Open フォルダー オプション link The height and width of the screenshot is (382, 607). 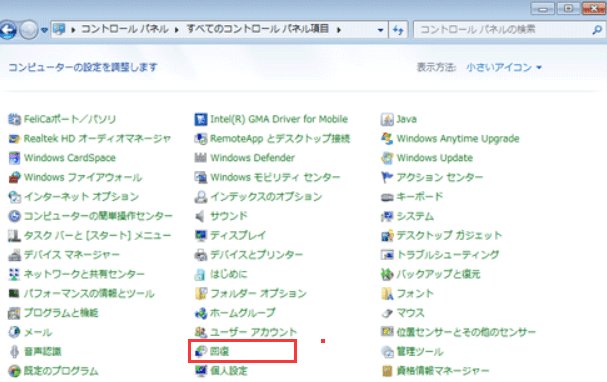click(x=258, y=293)
